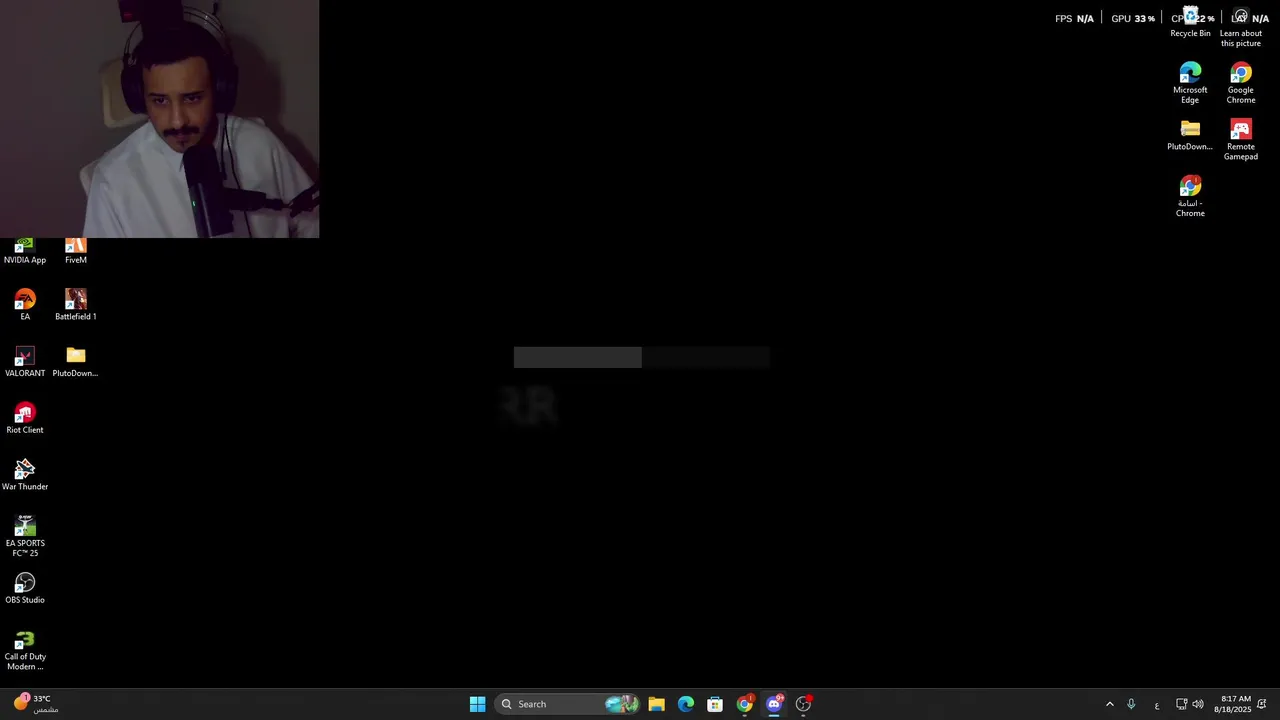This screenshot has width=1280, height=720.
Task: Select the Microsoft Edge desktop shortcut
Action: point(1190,83)
